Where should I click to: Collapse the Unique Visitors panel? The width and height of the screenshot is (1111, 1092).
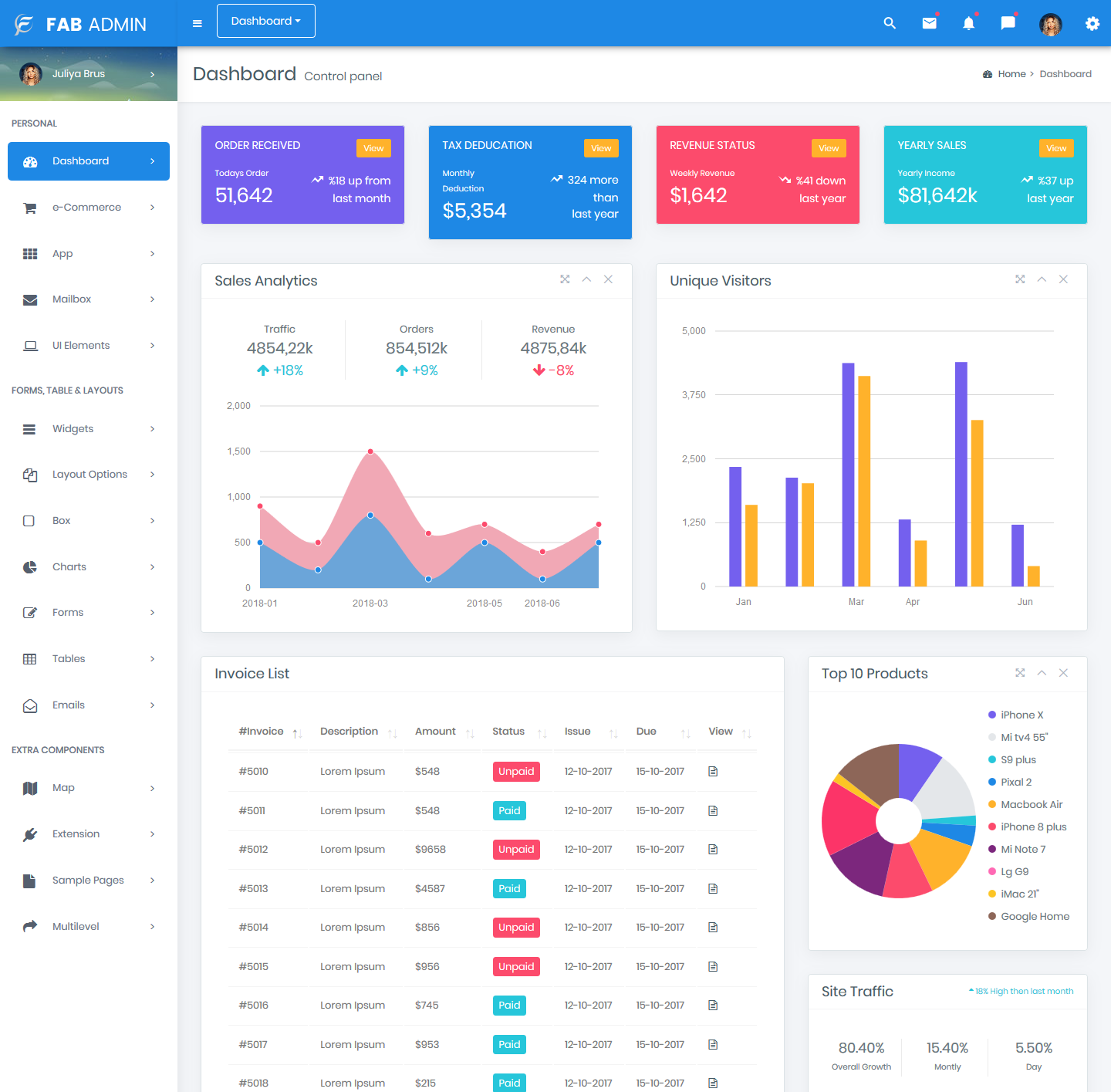[1042, 279]
